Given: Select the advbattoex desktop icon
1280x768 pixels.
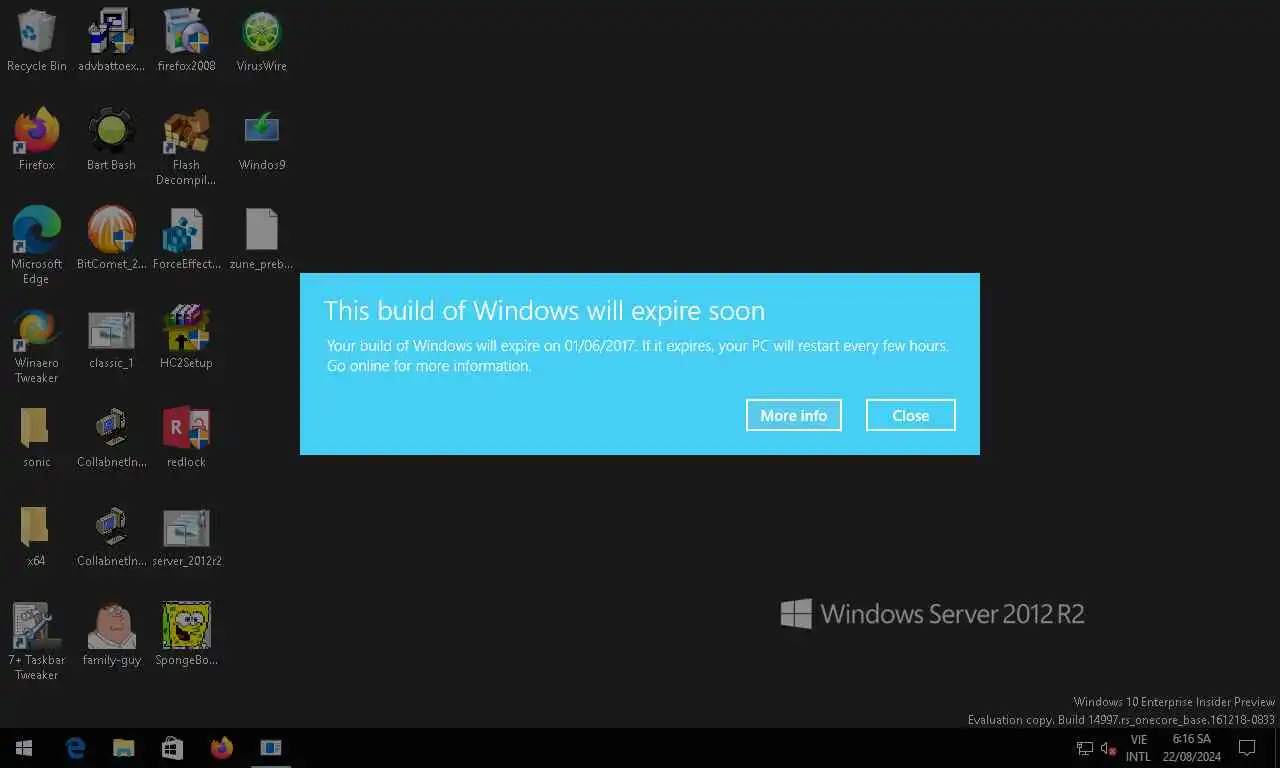Looking at the screenshot, I should click(111, 40).
